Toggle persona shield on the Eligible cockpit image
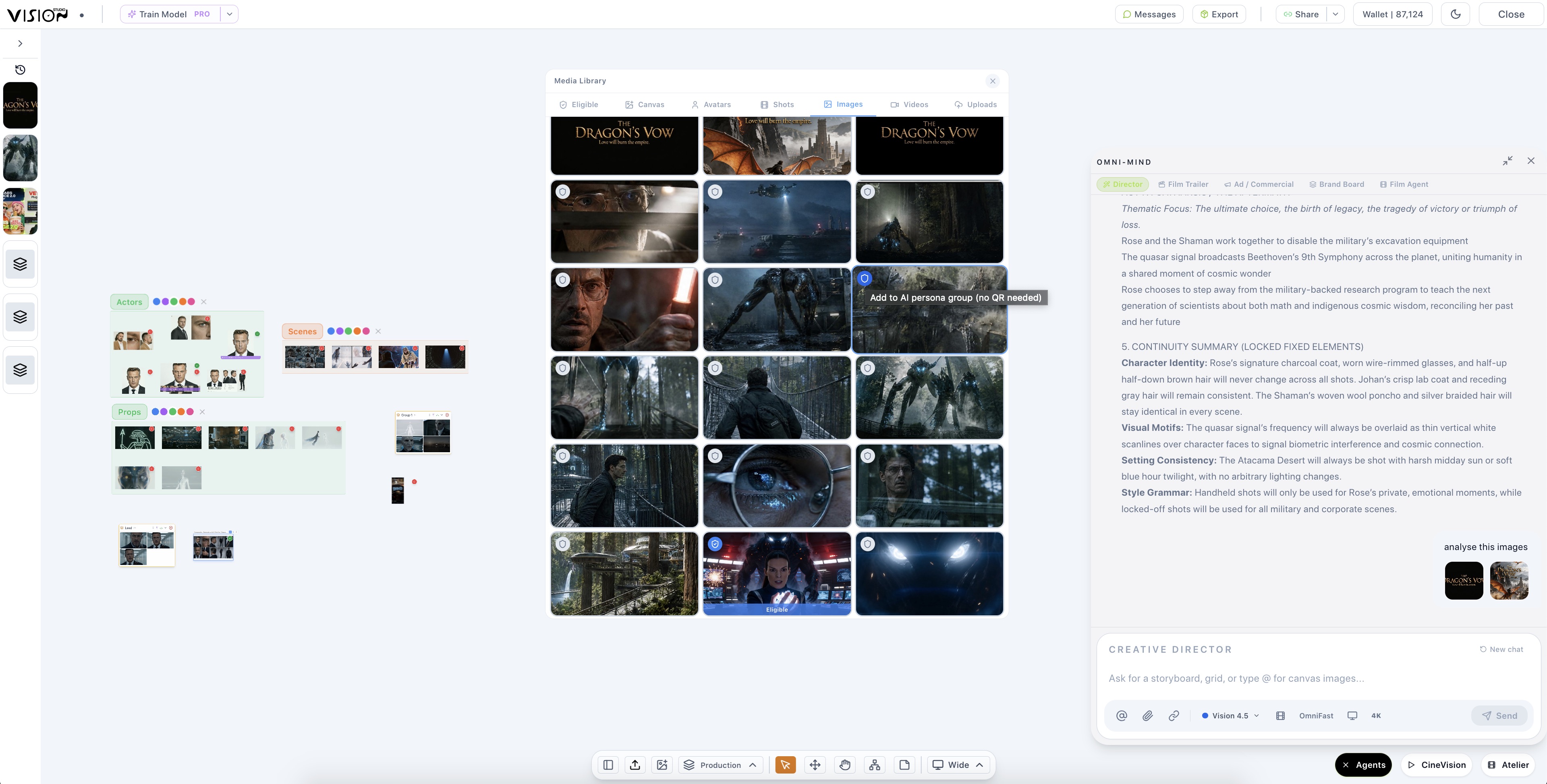 click(x=715, y=544)
